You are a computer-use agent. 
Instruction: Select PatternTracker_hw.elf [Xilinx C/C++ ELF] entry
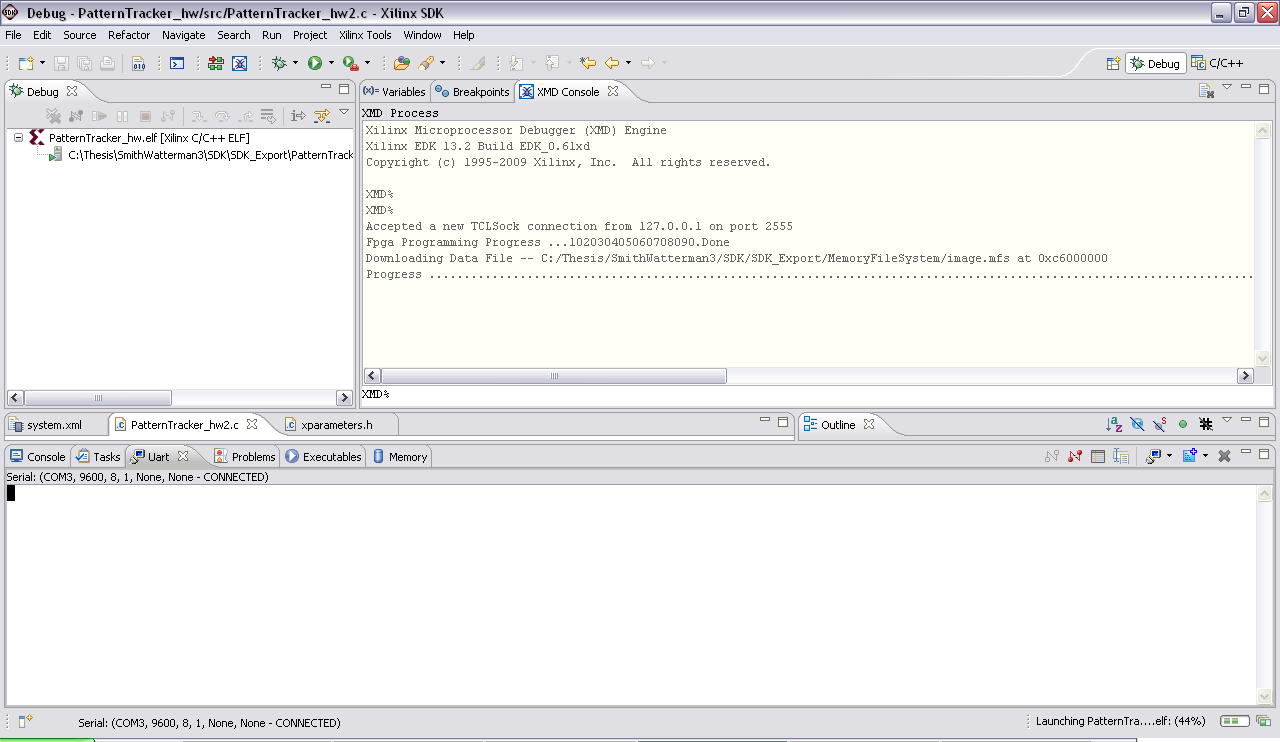pyautogui.click(x=149, y=138)
